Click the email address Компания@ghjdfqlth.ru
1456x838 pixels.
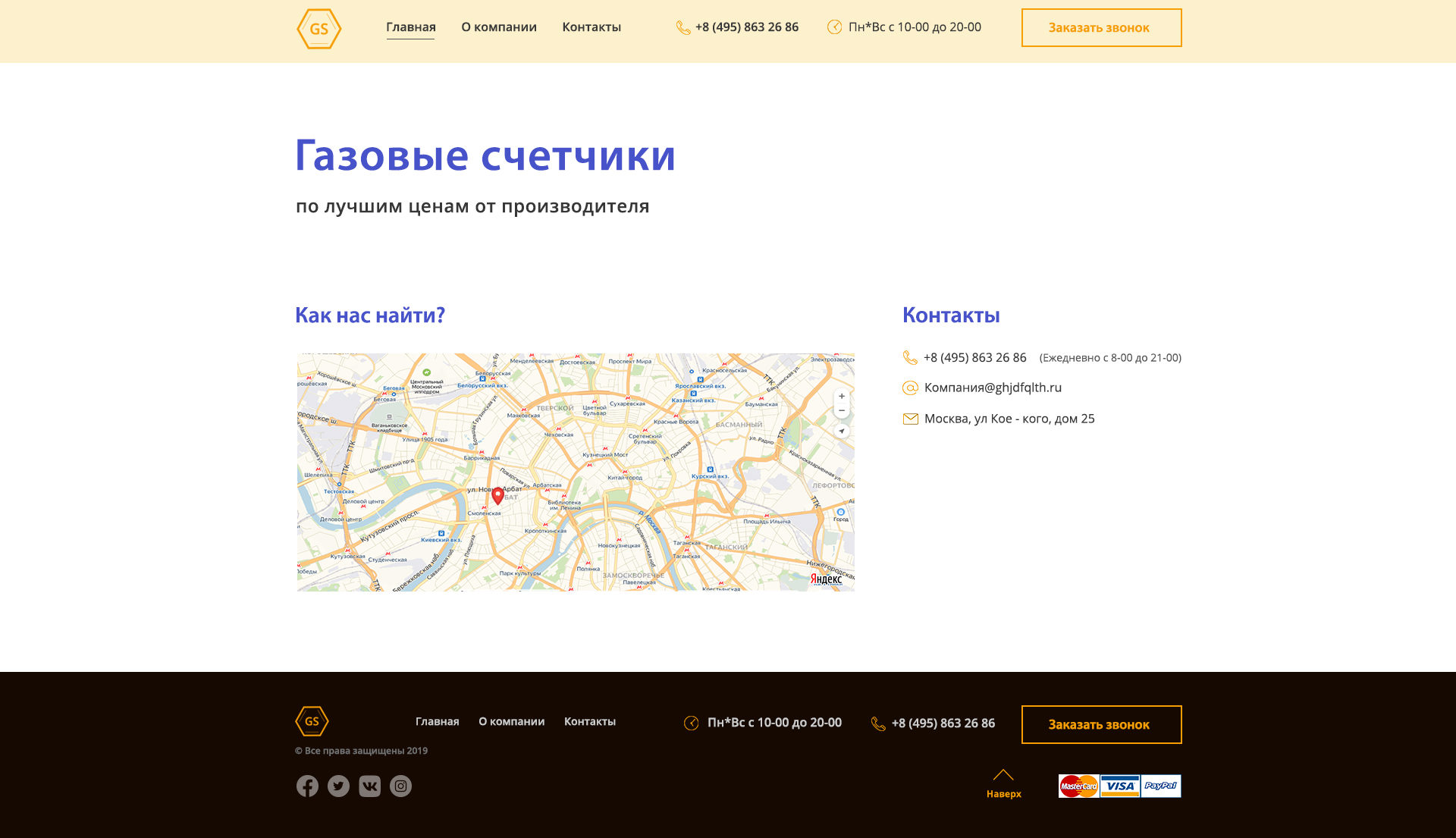click(993, 388)
